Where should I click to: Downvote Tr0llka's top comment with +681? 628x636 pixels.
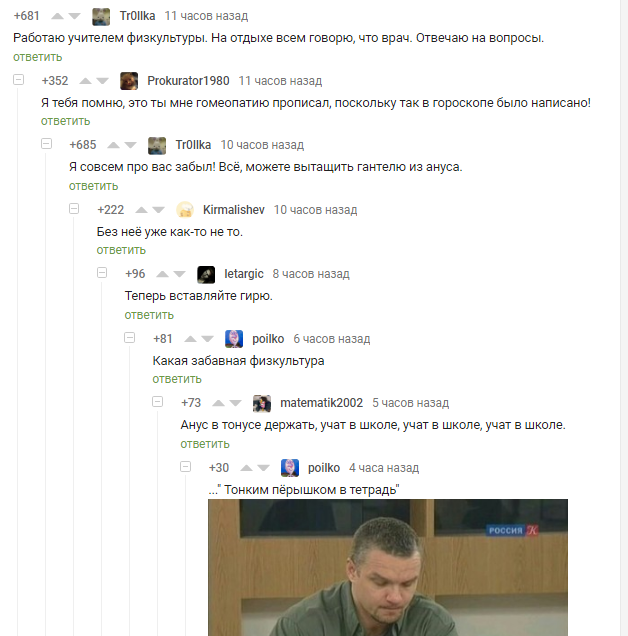click(75, 16)
